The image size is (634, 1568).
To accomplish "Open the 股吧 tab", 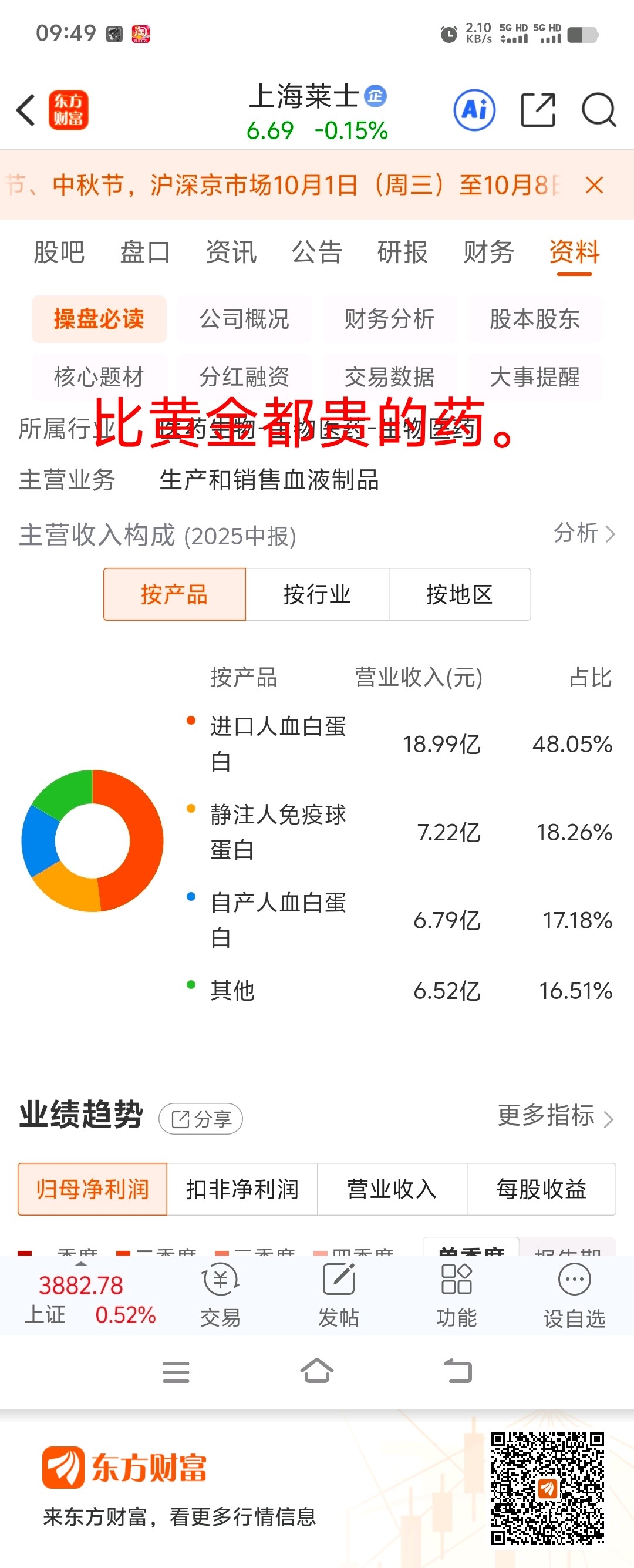I will pyautogui.click(x=59, y=252).
